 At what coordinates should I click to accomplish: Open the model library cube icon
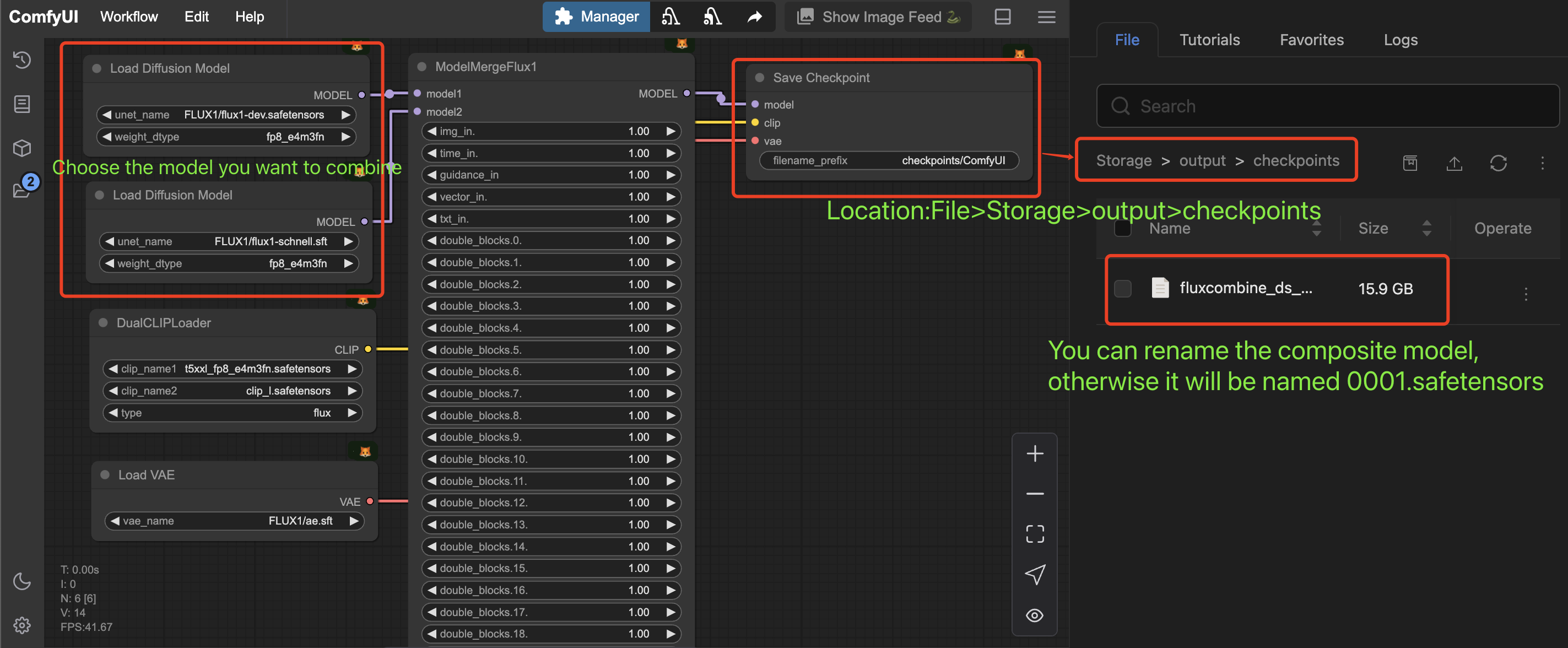pos(22,148)
